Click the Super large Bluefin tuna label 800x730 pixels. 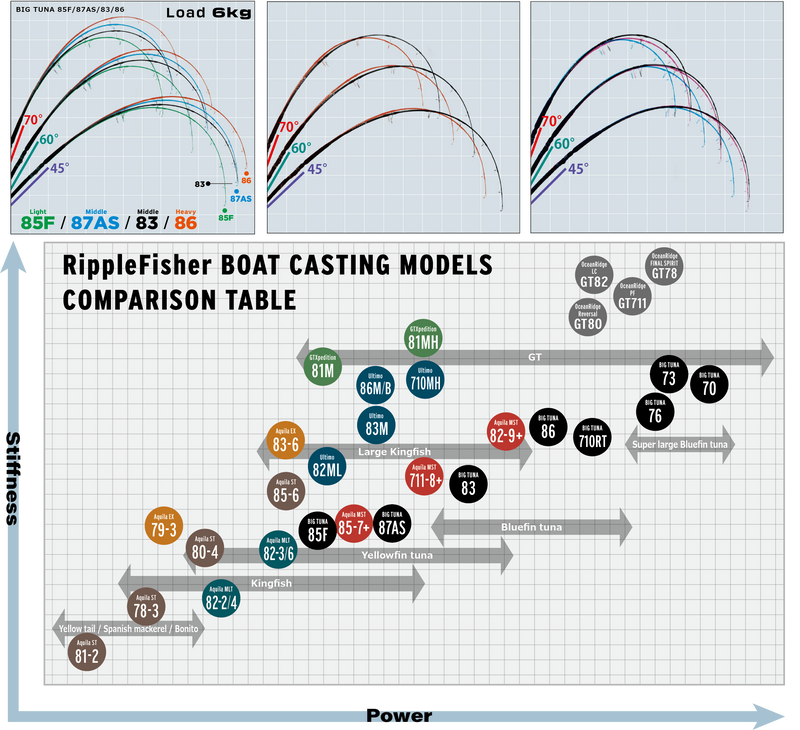tap(680, 444)
